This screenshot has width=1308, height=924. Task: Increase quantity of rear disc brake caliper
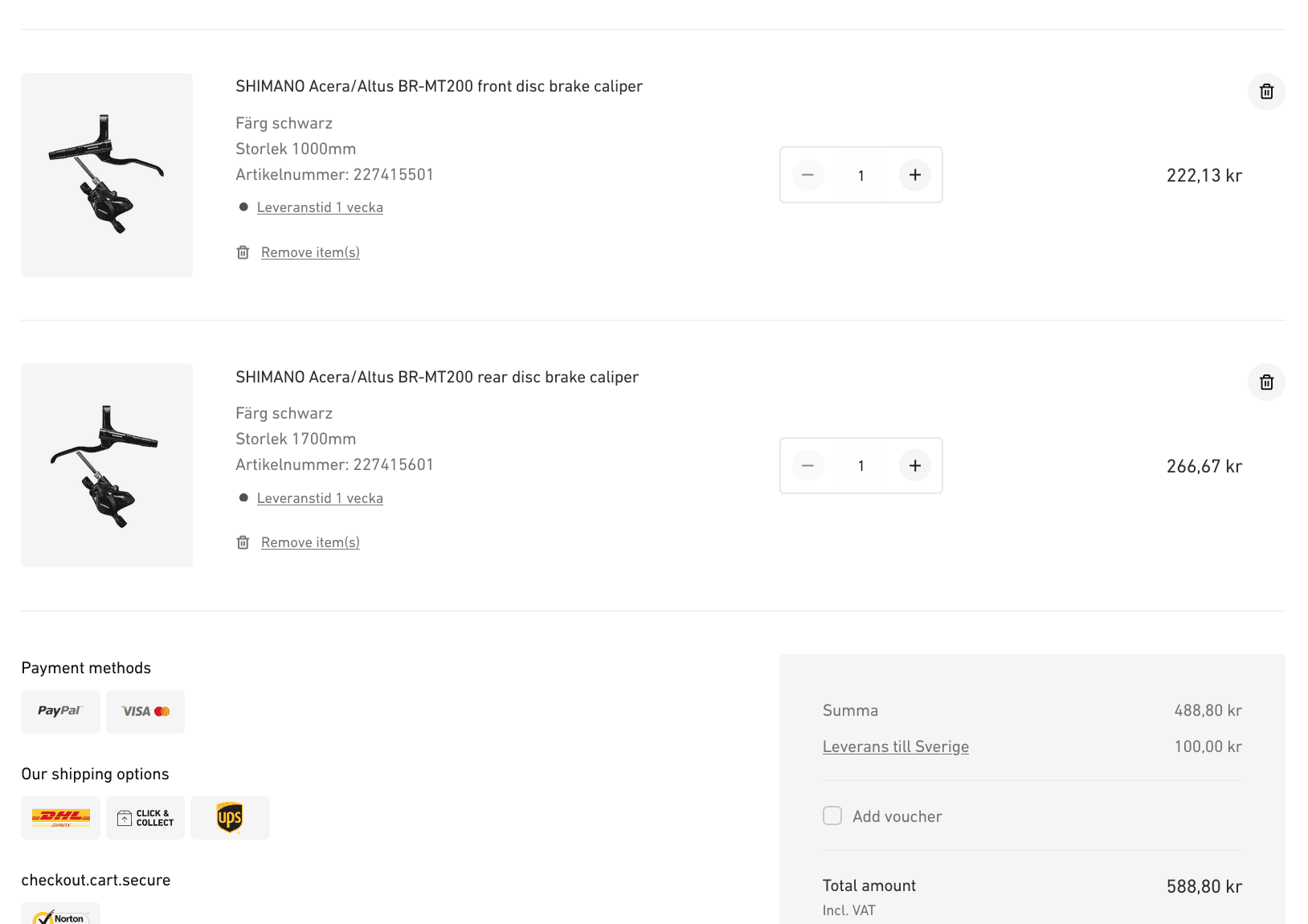pyautogui.click(x=915, y=466)
